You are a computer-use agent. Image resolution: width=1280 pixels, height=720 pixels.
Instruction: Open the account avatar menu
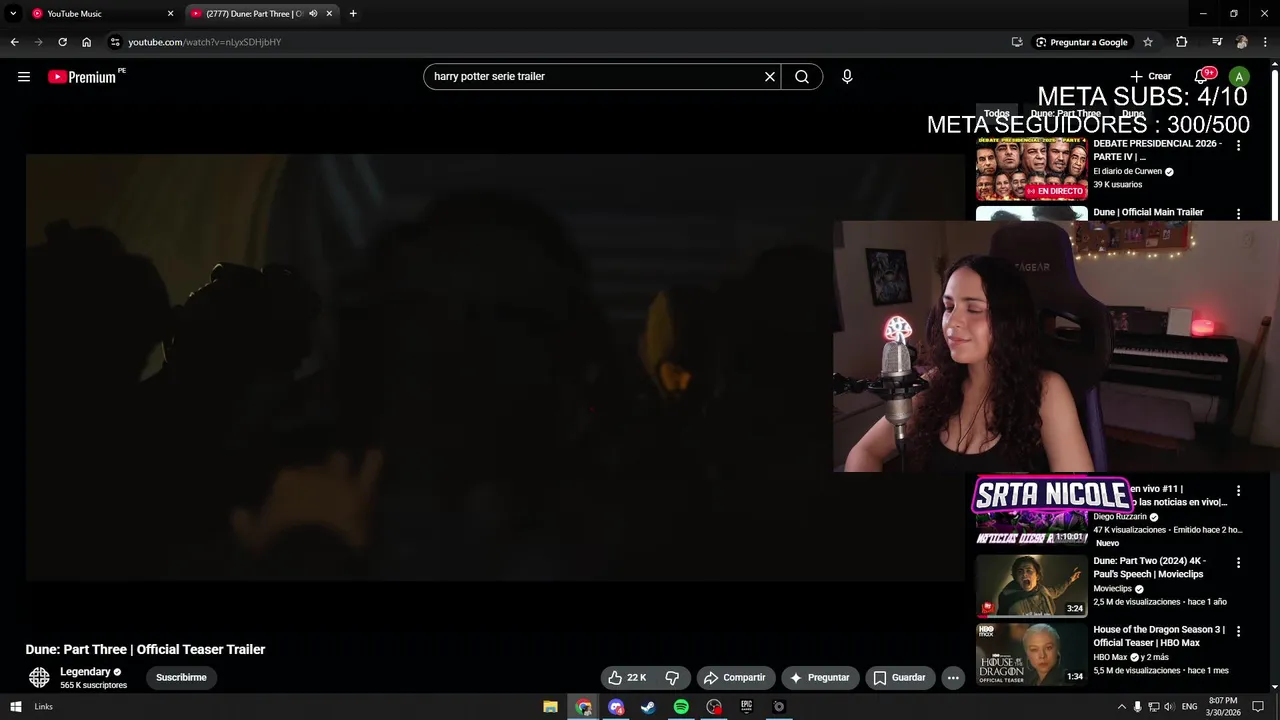[1239, 77]
